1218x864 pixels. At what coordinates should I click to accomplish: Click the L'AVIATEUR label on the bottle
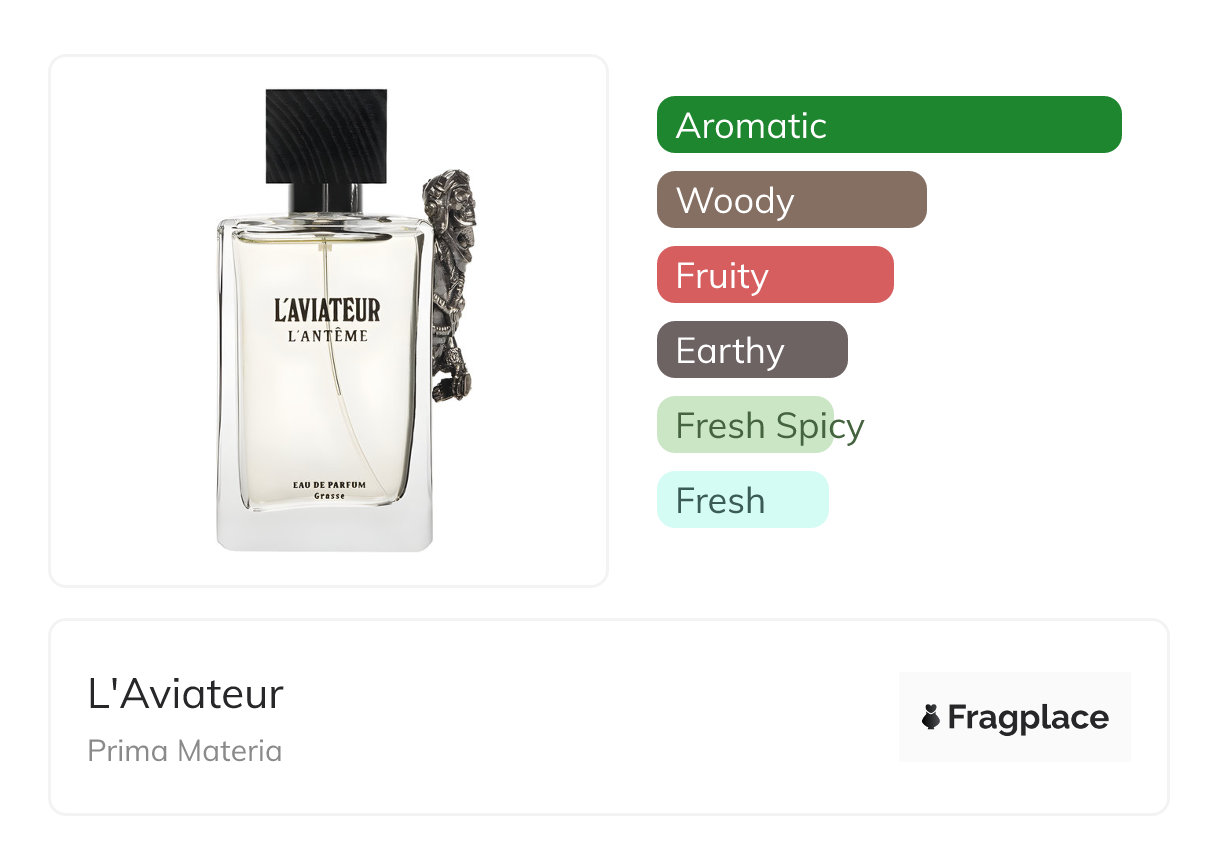click(x=327, y=309)
